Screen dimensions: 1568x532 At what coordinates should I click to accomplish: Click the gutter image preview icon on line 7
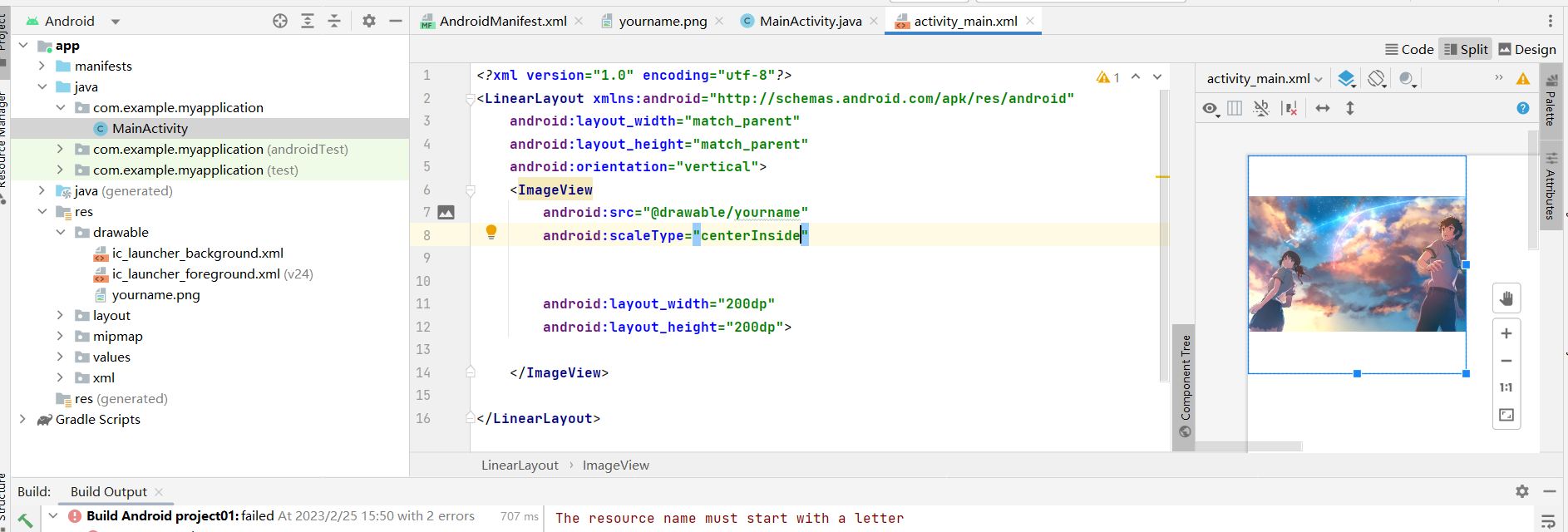point(446,213)
